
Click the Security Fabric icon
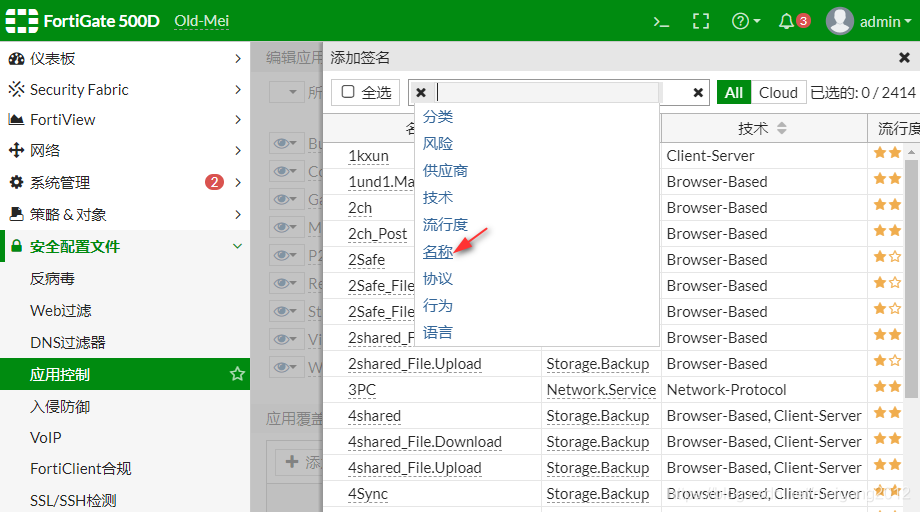click(x=16, y=89)
